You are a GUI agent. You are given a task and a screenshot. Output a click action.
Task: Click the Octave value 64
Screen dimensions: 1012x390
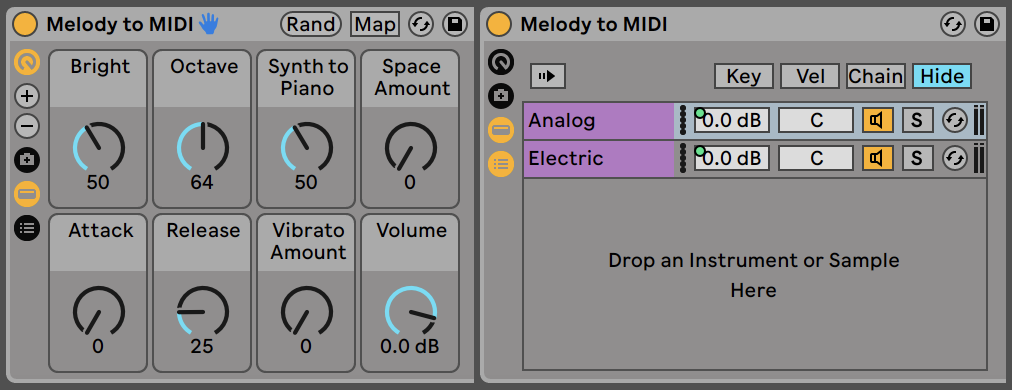click(x=202, y=183)
